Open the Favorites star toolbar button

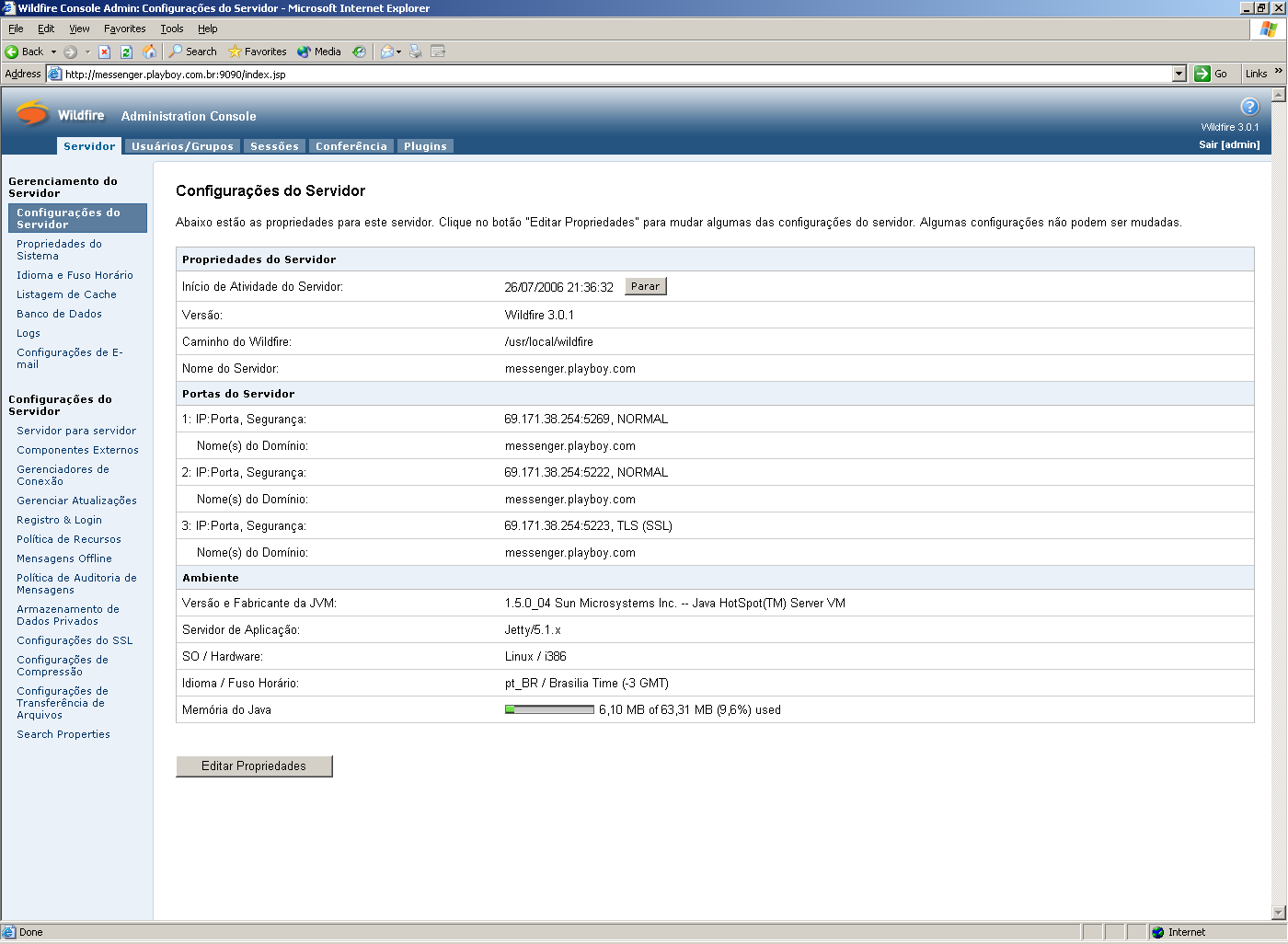click(x=257, y=52)
